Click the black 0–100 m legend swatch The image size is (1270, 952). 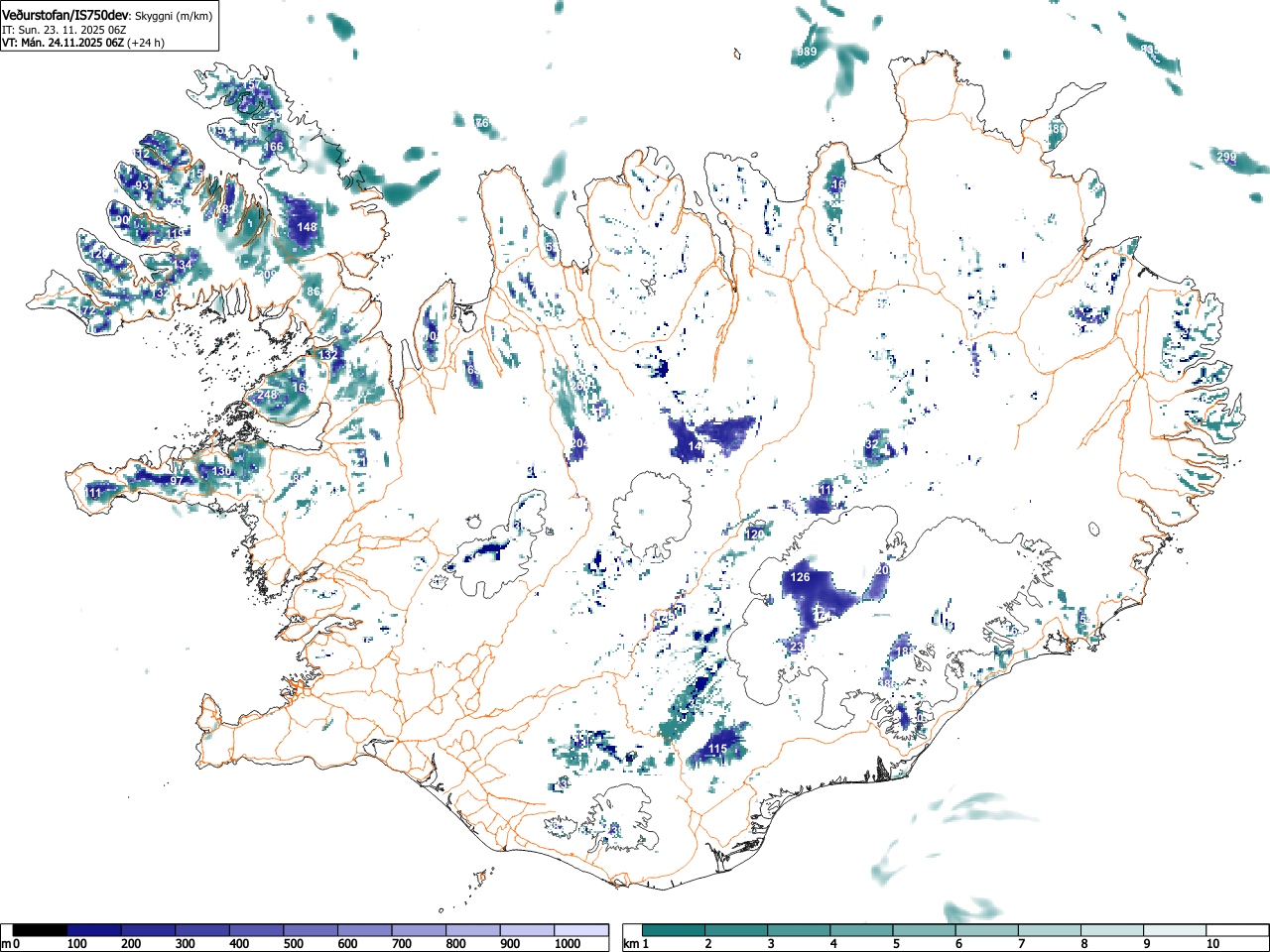pos(41,930)
